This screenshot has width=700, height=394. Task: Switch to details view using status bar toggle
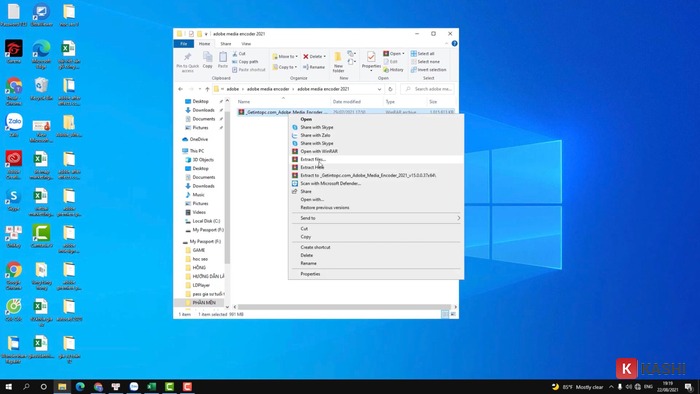click(x=445, y=314)
